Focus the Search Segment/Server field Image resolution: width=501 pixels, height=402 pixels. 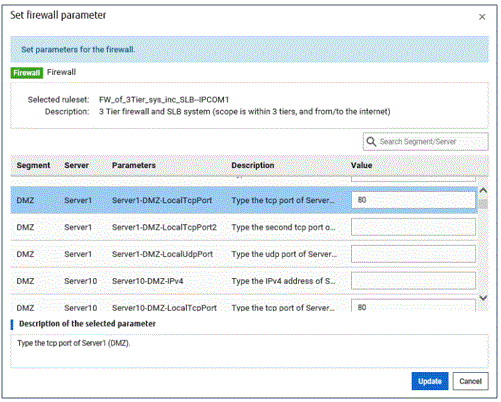(426, 142)
